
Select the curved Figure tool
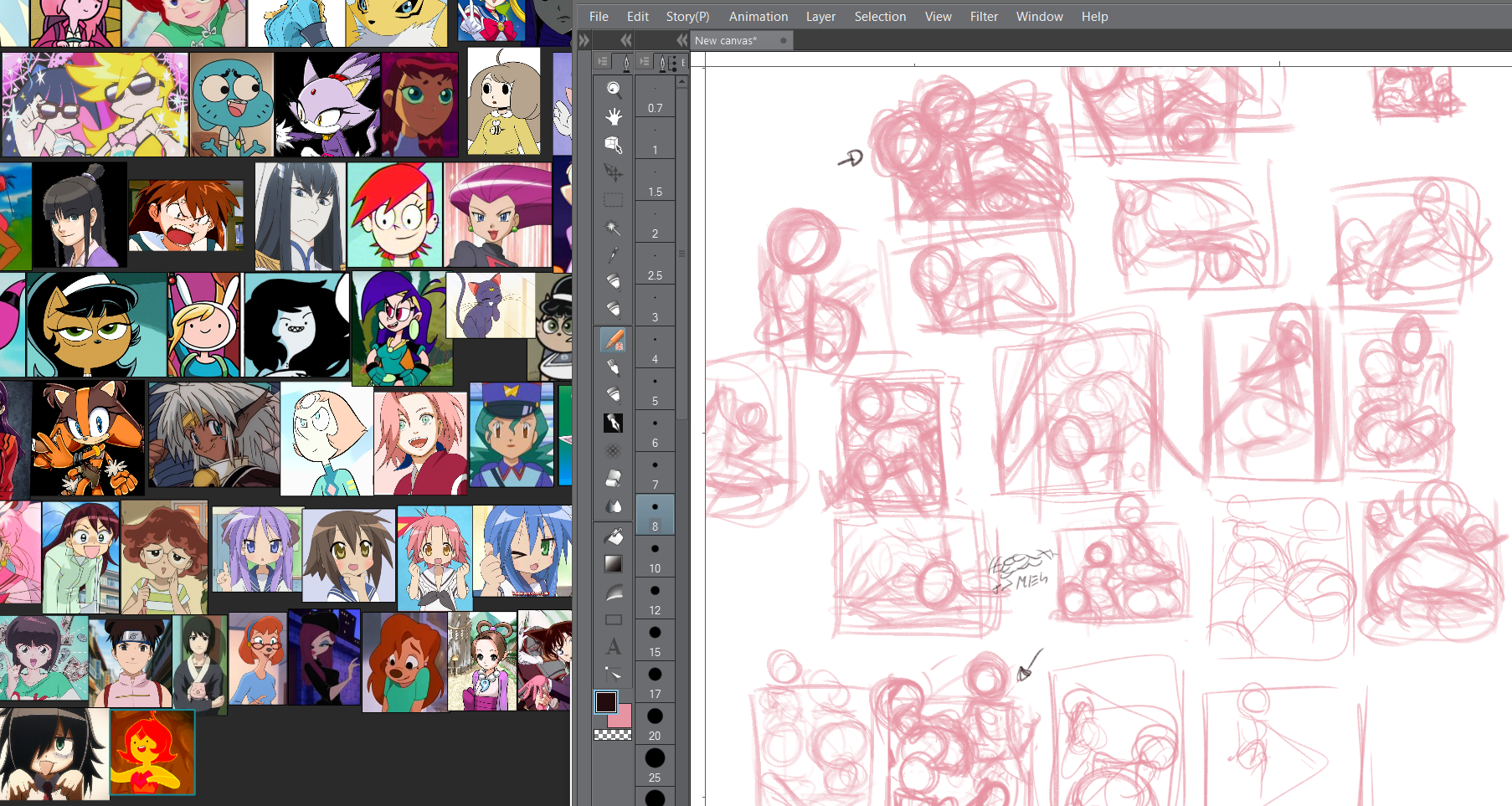pos(614,592)
